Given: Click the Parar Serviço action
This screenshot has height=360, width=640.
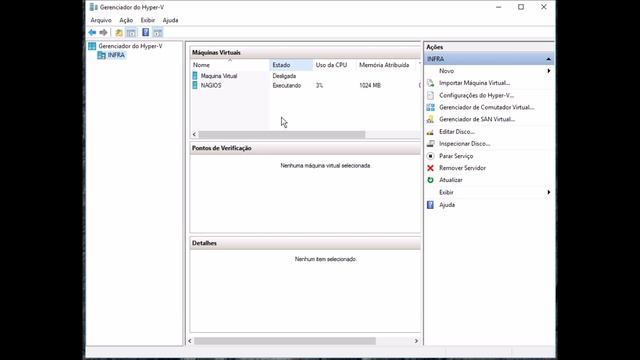Looking at the screenshot, I should [456, 156].
